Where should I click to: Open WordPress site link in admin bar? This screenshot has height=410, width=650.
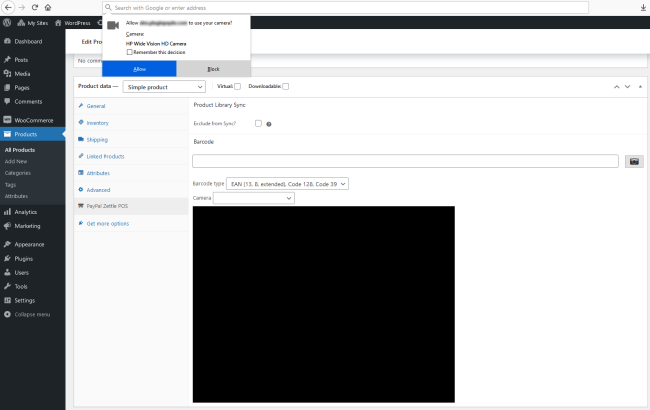click(x=73, y=23)
